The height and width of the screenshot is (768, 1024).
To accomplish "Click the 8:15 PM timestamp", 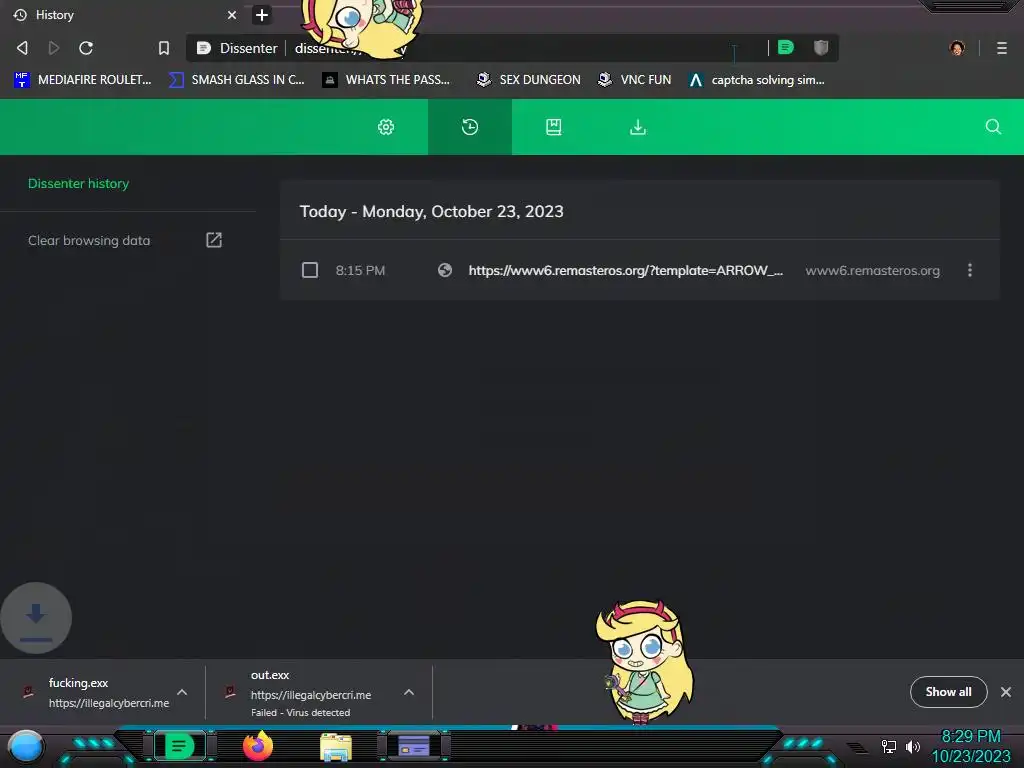I will pyautogui.click(x=360, y=270).
